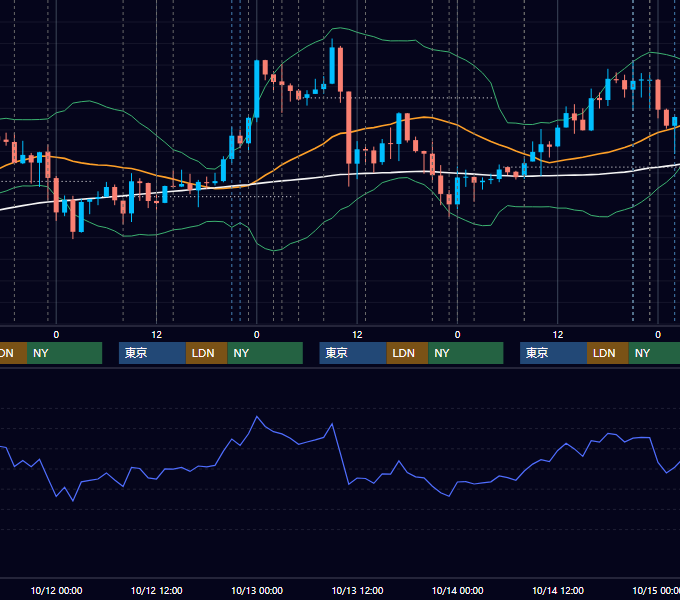Click the 10/13 00:00 date label
The width and height of the screenshot is (680, 600).
(x=257, y=590)
